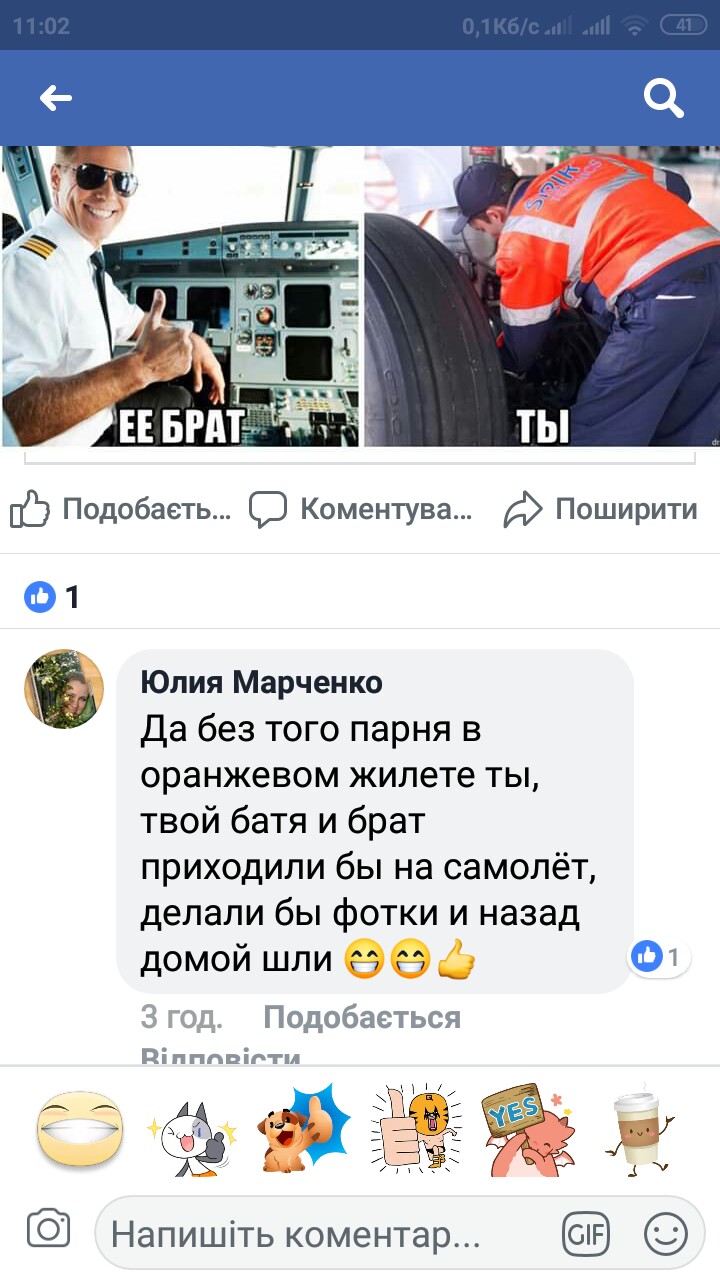
Task: Pick the YES dragon sticker
Action: [526, 1130]
